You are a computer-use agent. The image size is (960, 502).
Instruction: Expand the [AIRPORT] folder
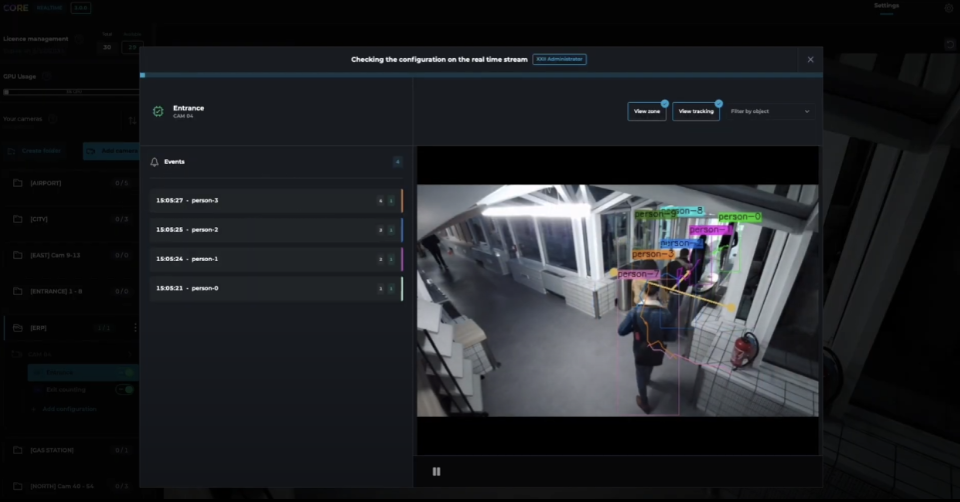pos(72,183)
